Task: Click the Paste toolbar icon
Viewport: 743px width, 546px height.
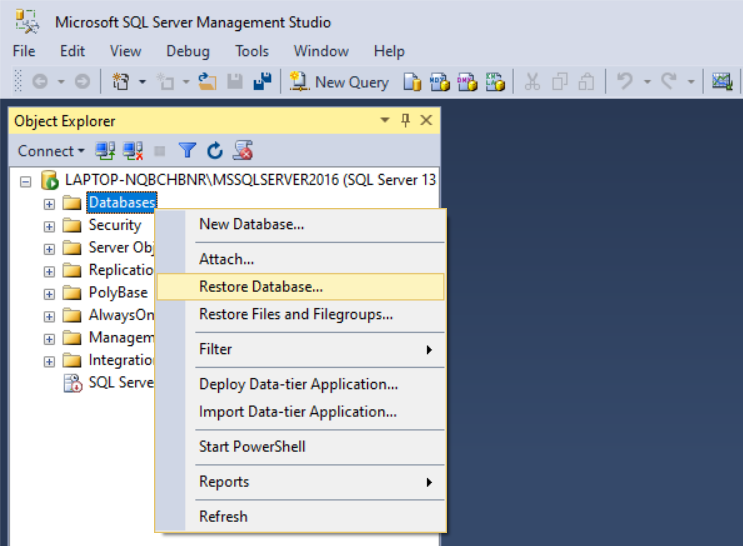Action: pos(587,82)
